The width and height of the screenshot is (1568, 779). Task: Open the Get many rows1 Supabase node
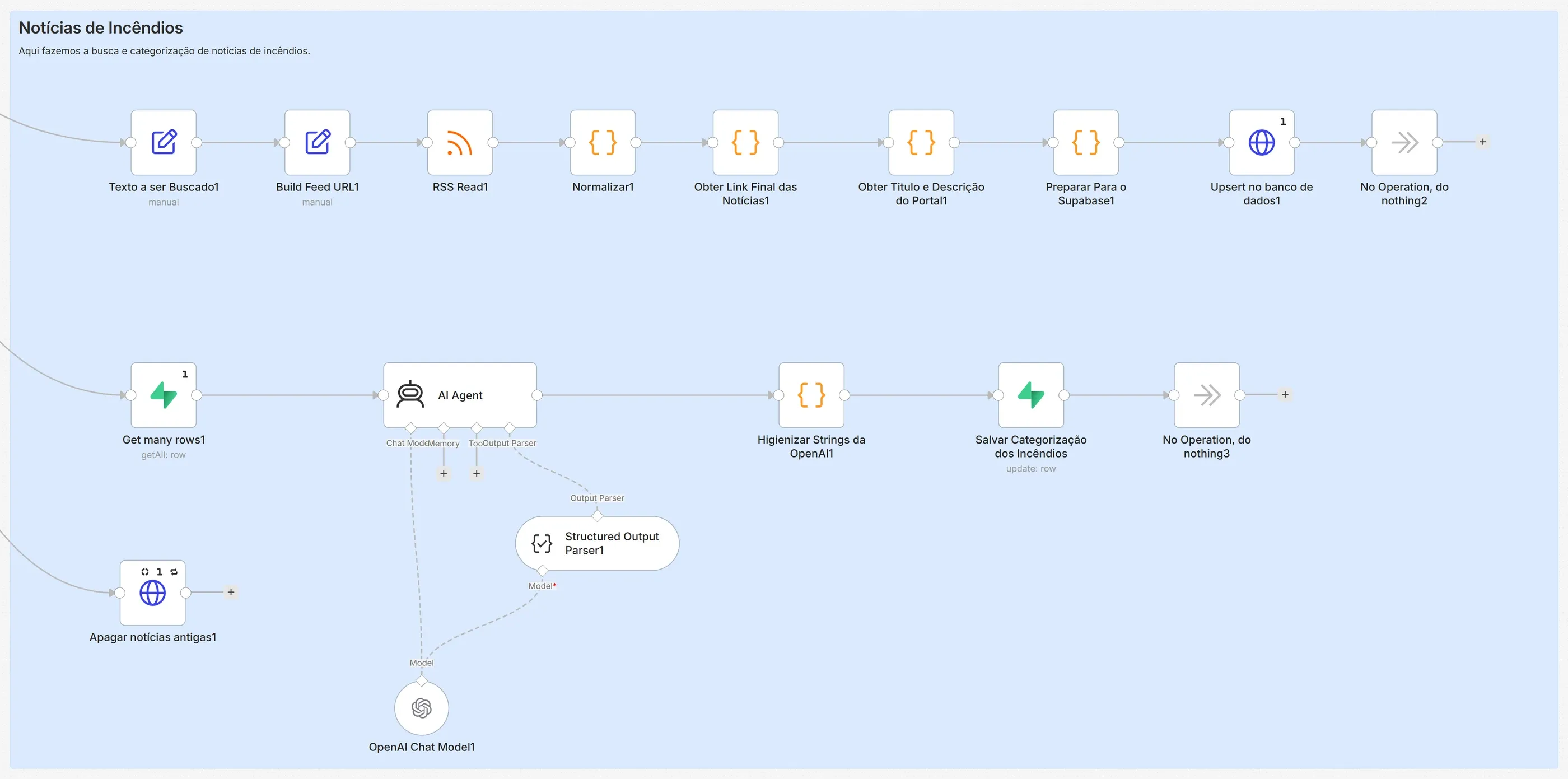point(164,395)
